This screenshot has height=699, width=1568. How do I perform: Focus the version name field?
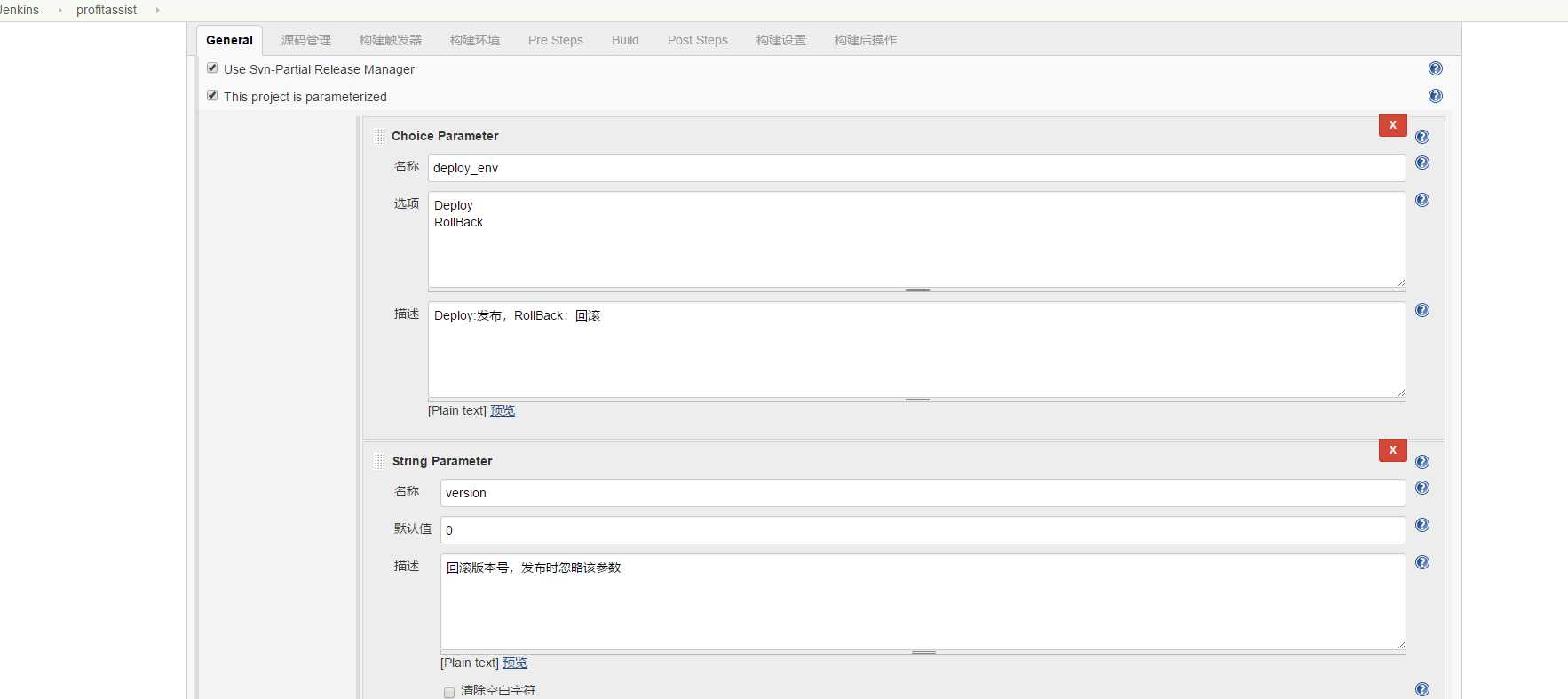pos(923,493)
